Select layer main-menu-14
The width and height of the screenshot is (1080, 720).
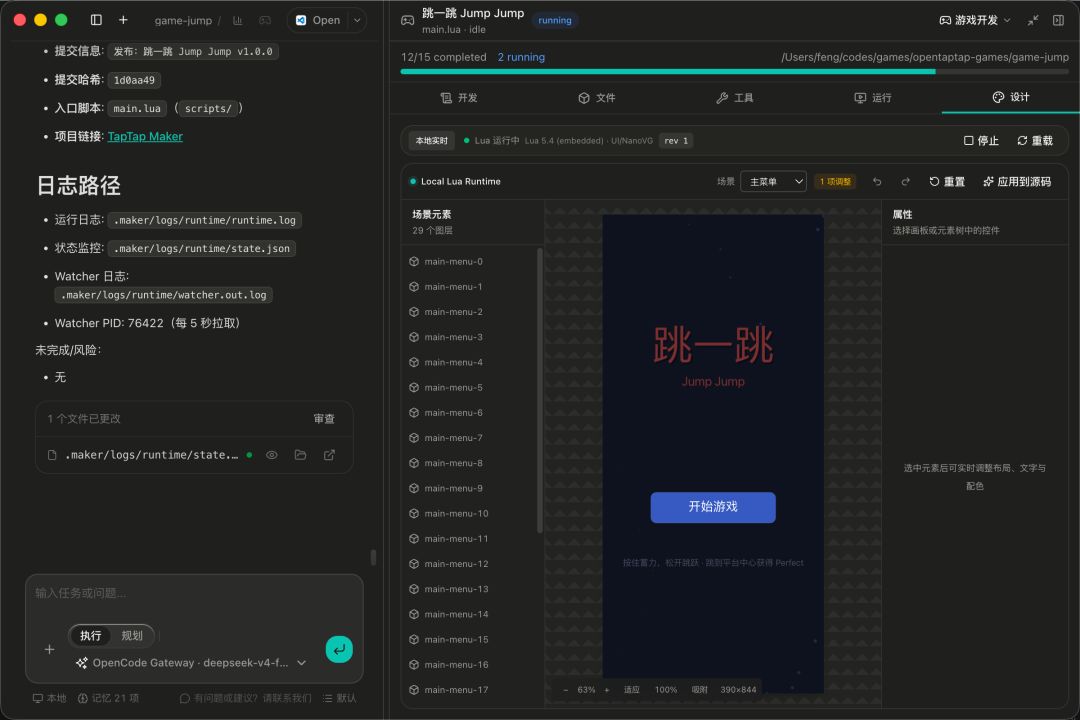[x=470, y=614]
